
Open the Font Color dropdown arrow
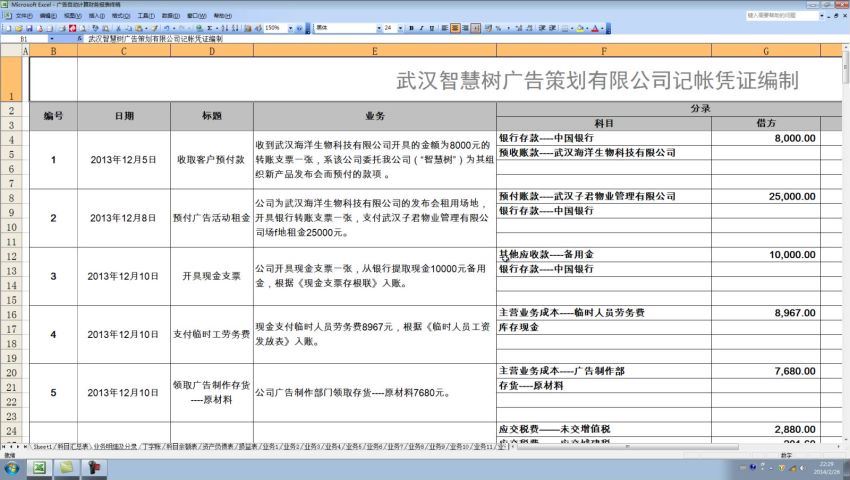pyautogui.click(x=602, y=28)
